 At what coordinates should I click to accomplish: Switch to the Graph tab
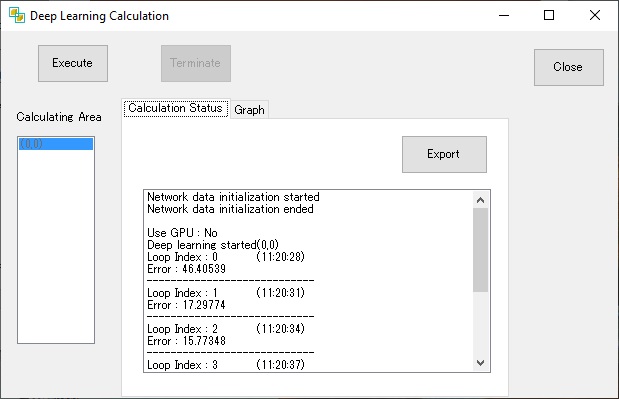tap(249, 110)
